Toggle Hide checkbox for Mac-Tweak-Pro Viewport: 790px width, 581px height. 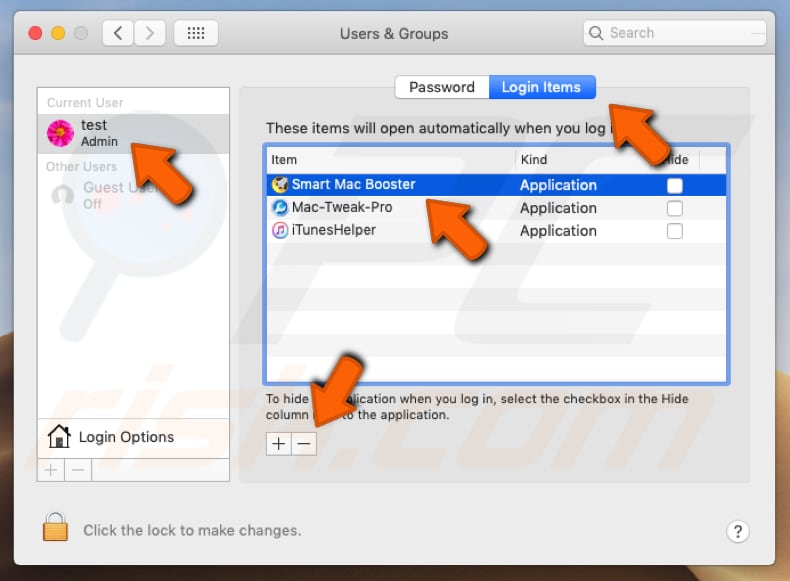tap(675, 208)
